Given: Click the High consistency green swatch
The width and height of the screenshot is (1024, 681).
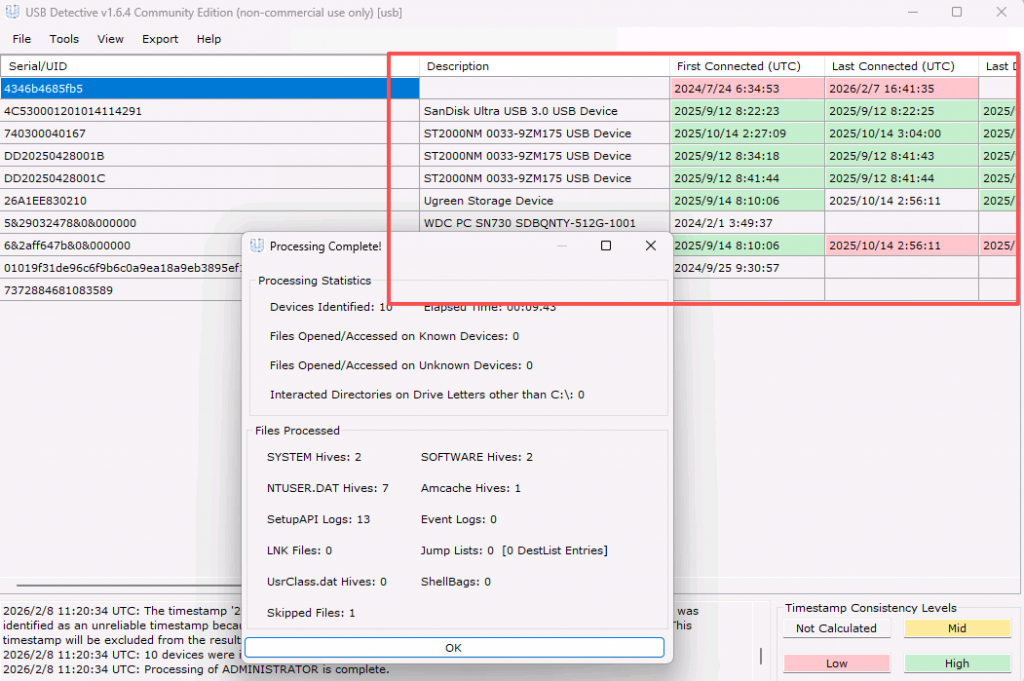Looking at the screenshot, I should click(x=956, y=663).
